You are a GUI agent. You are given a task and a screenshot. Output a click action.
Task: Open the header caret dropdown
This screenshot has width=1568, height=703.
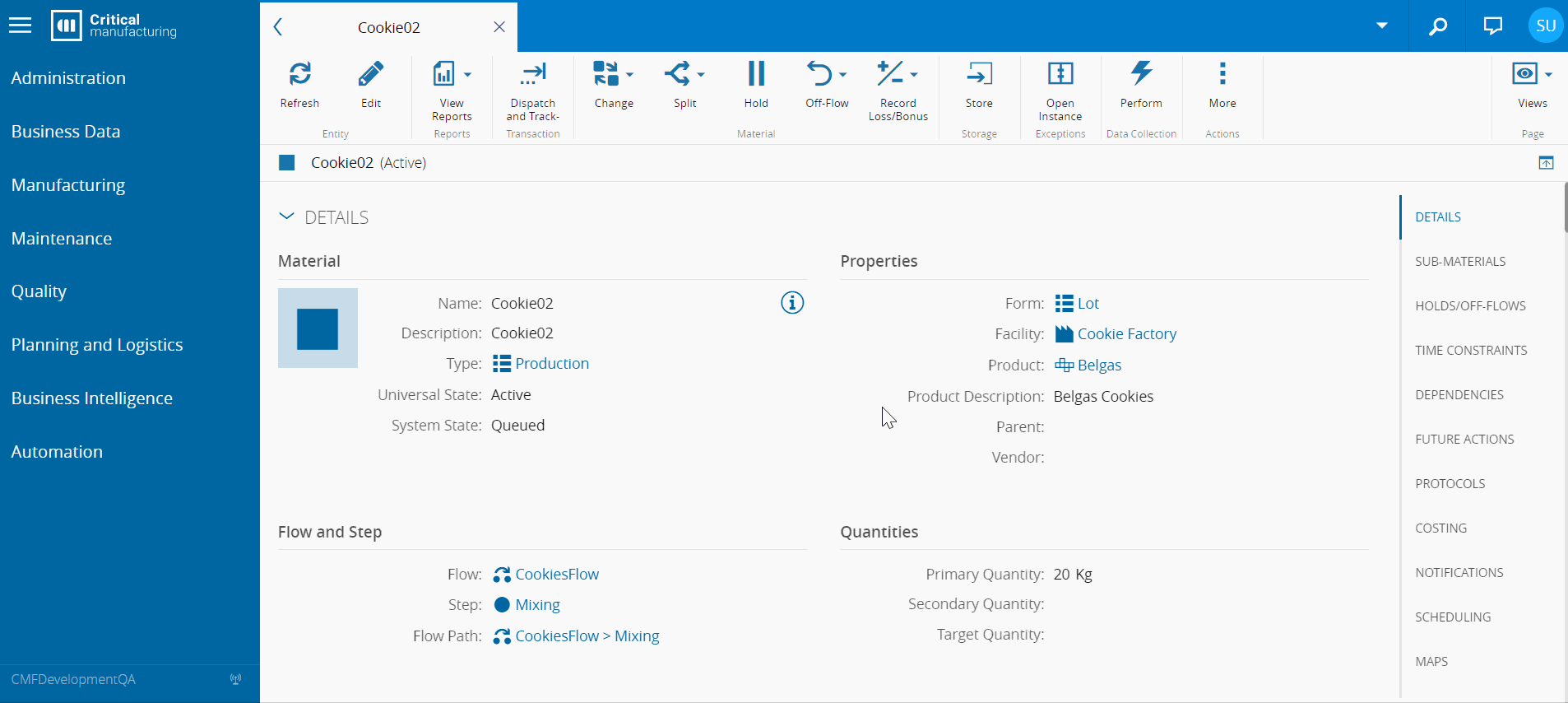point(1382,26)
